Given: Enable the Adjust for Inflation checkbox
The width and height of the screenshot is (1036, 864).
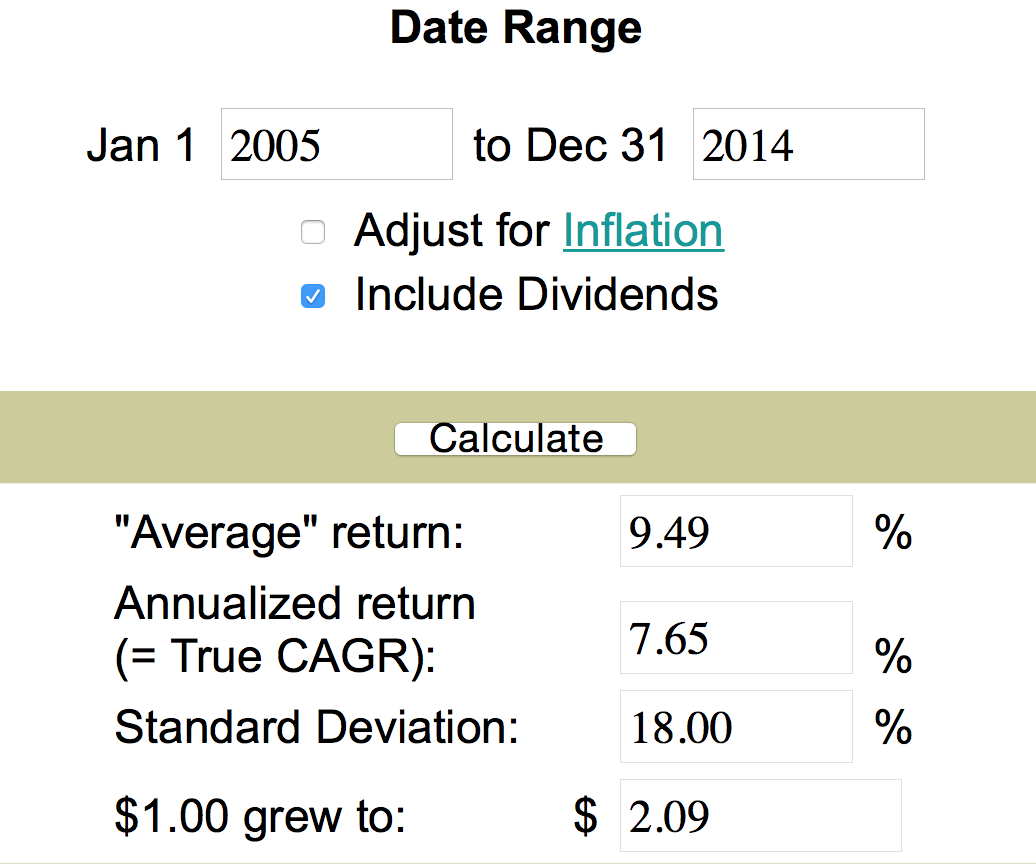Looking at the screenshot, I should [313, 234].
